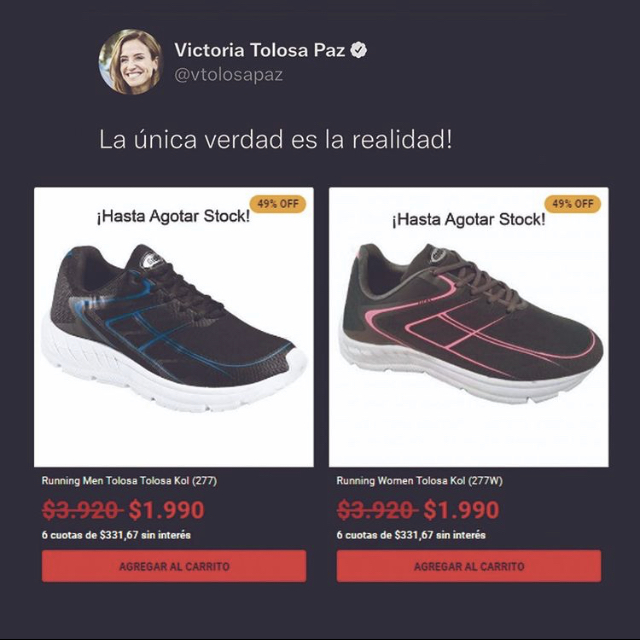This screenshot has height=640, width=640.
Task: Open the Victoria Tolosa Paz profile name
Action: (x=260, y=50)
